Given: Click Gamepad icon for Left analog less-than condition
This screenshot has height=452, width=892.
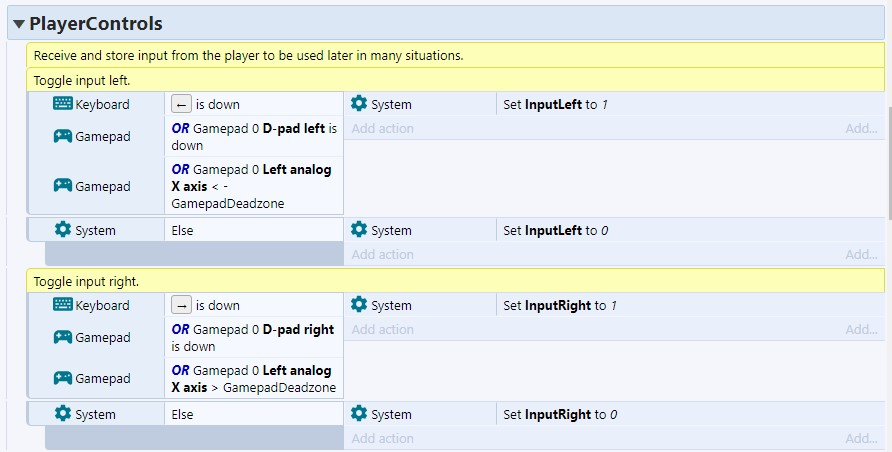Looking at the screenshot, I should click(63, 185).
